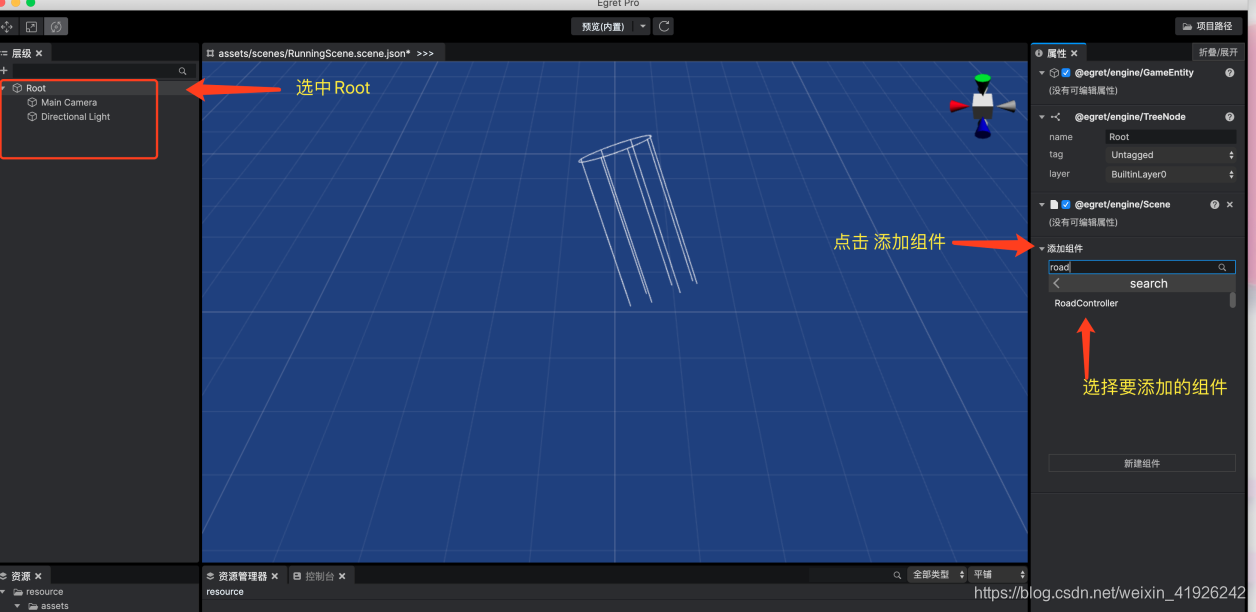Choose RoadController from search results

pyautogui.click(x=1086, y=303)
